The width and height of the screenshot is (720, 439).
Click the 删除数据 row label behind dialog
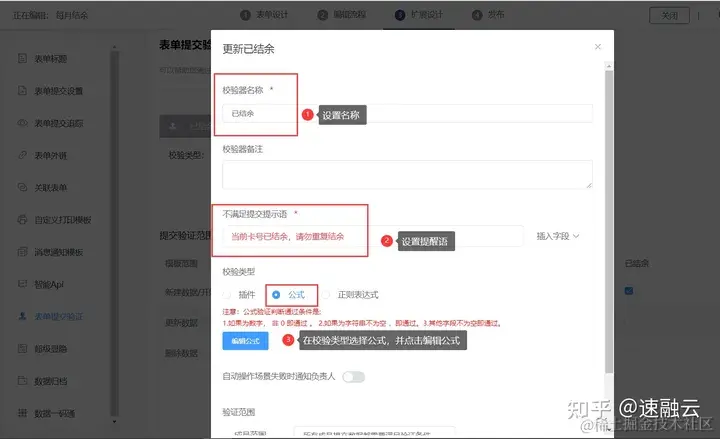181,353
